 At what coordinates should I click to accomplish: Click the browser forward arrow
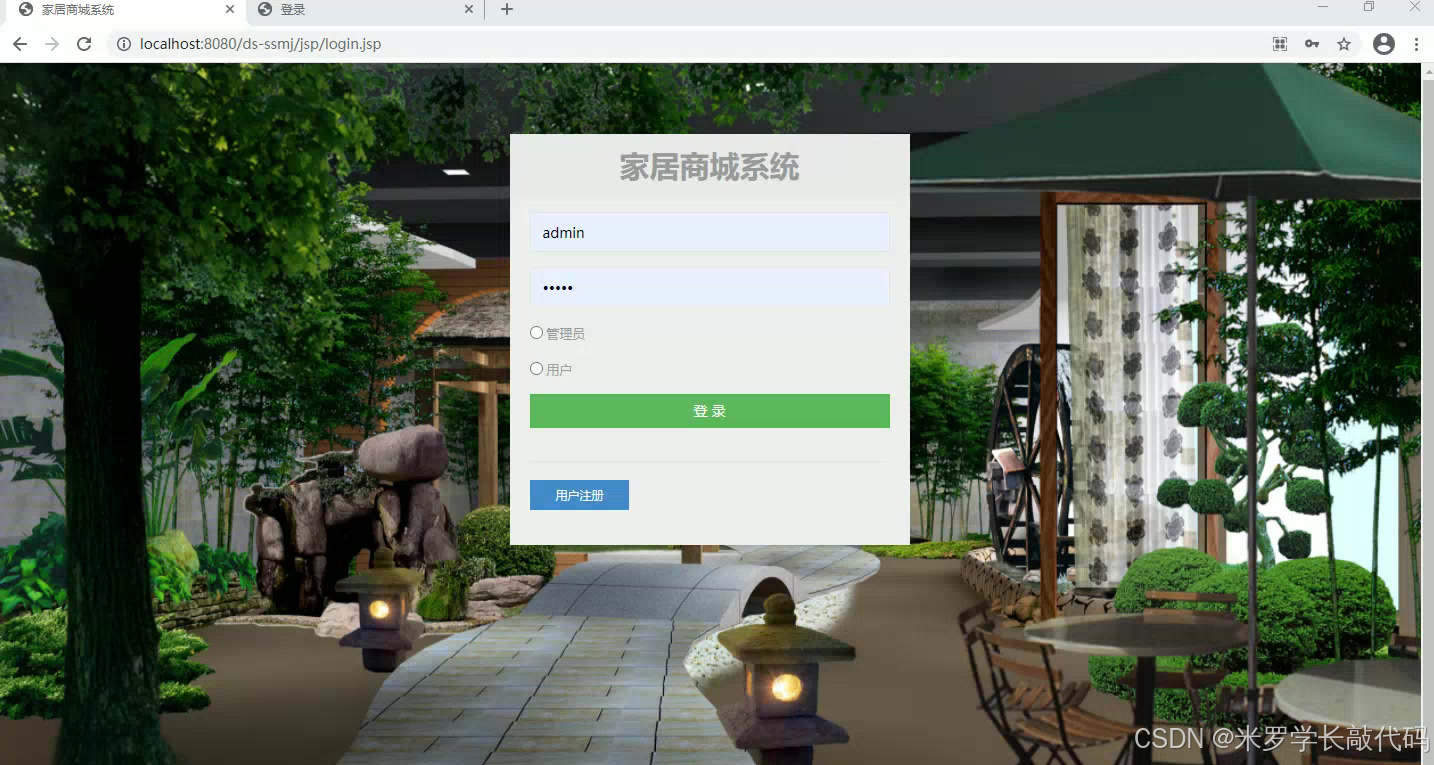(x=51, y=44)
